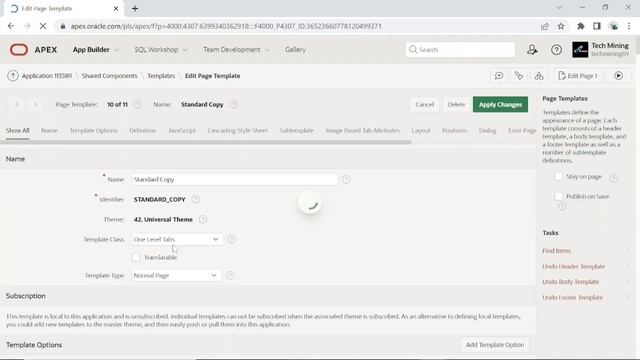The width and height of the screenshot is (640, 360).
Task: Switch to the JavaScript tab
Action: 182,131
